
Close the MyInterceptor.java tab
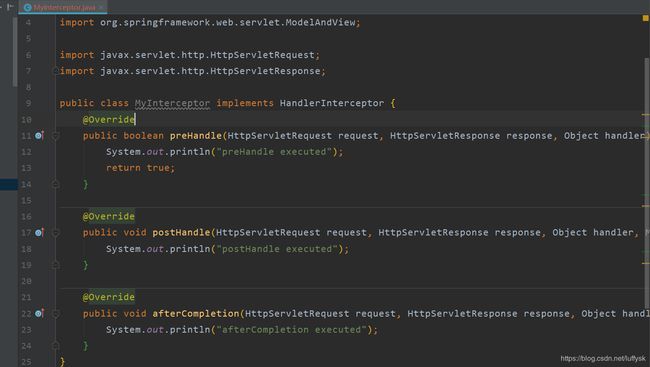pyautogui.click(x=101, y=7)
